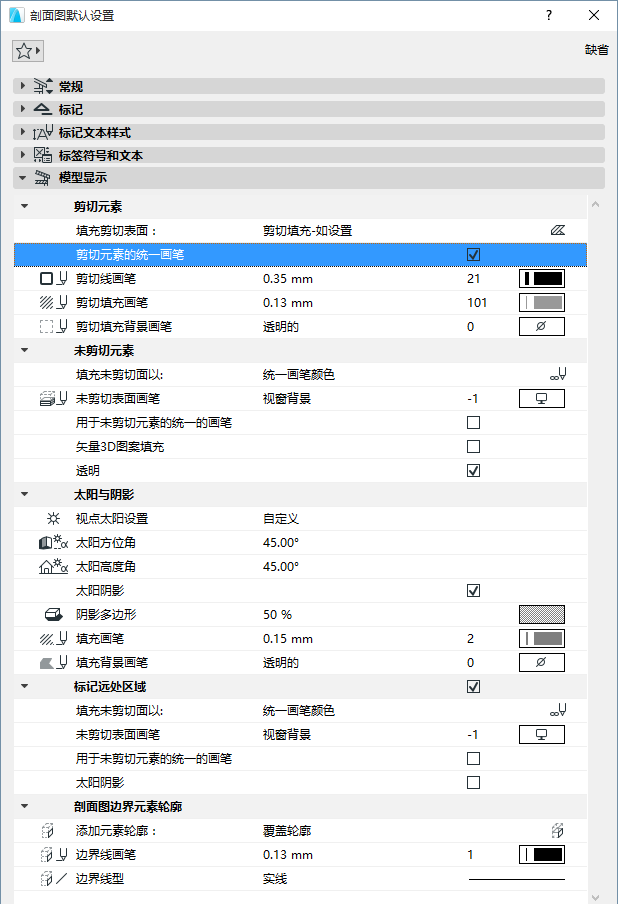Select 自定义 value for 视点太阳设置
The width and height of the screenshot is (618, 904).
pyautogui.click(x=281, y=519)
